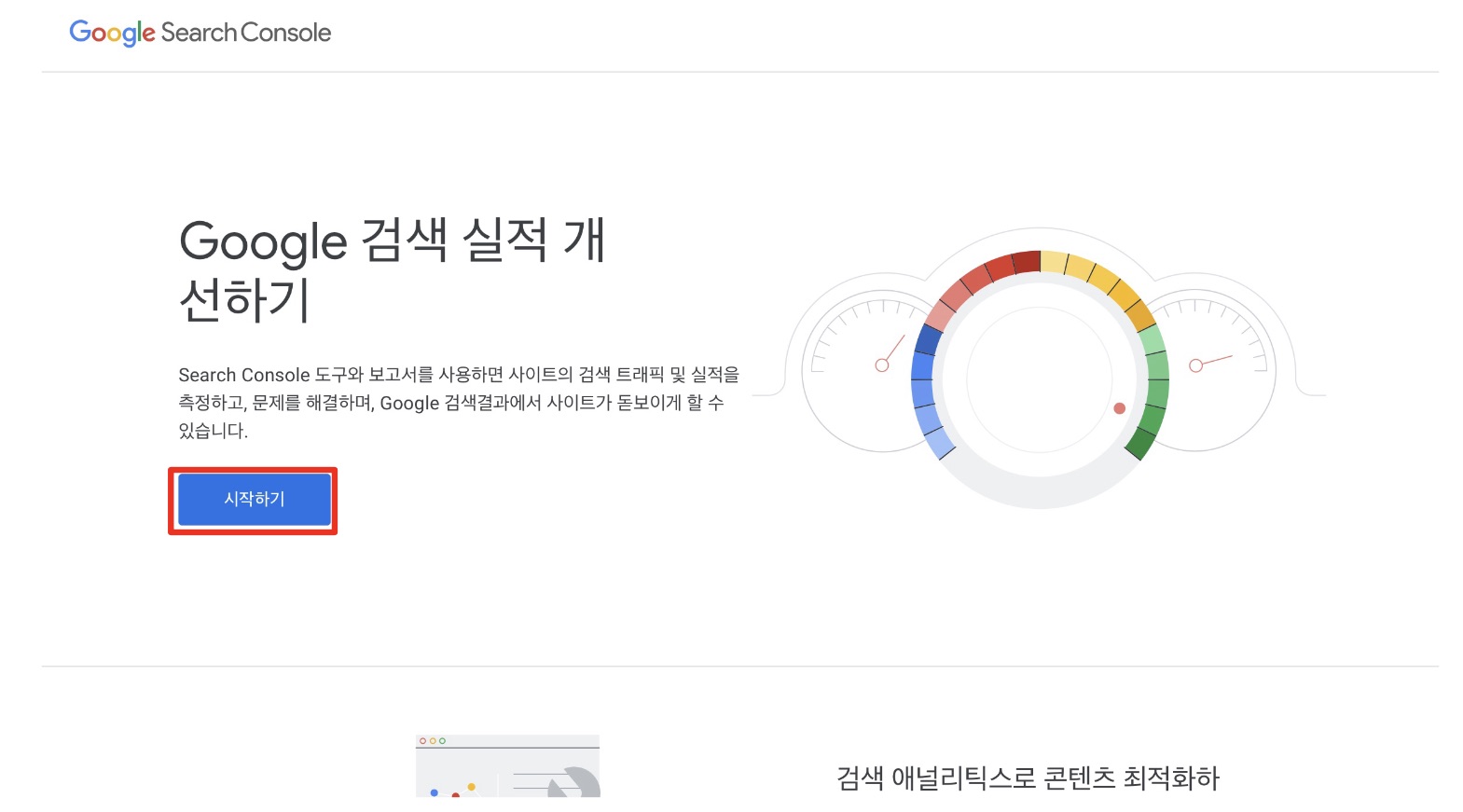Screen dimensions: 1463x812
Task: Click the Search Console description paragraph
Action: point(459,403)
